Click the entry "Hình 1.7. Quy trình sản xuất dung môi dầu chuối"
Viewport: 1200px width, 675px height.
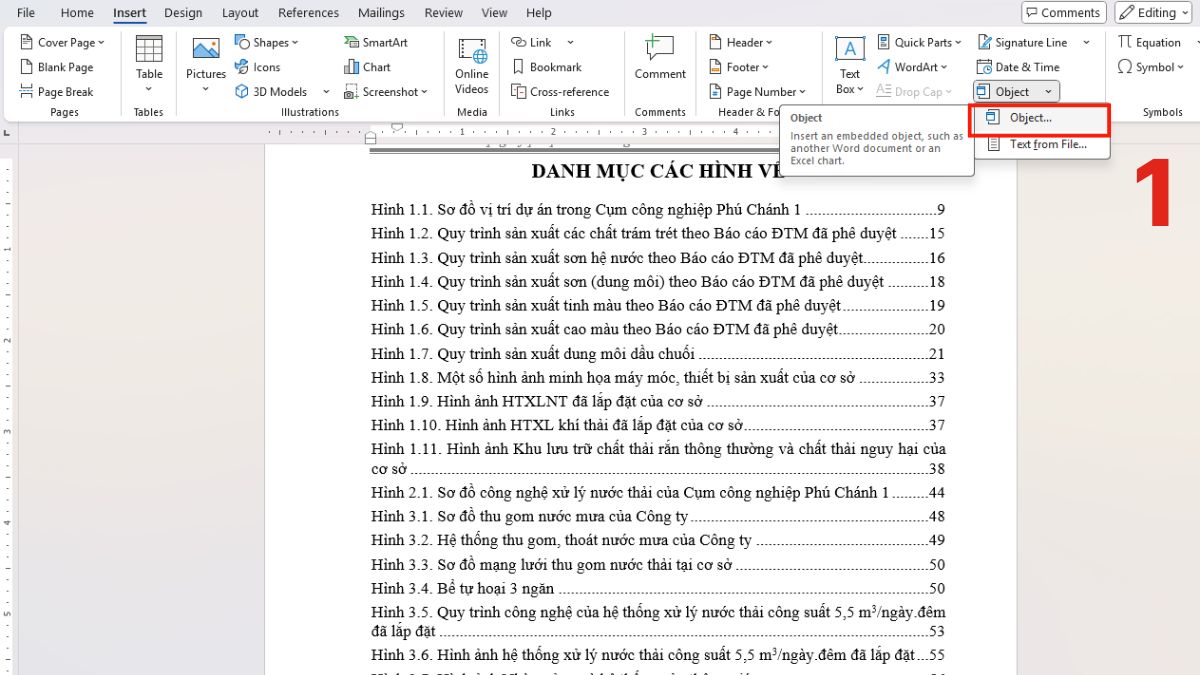658,354
